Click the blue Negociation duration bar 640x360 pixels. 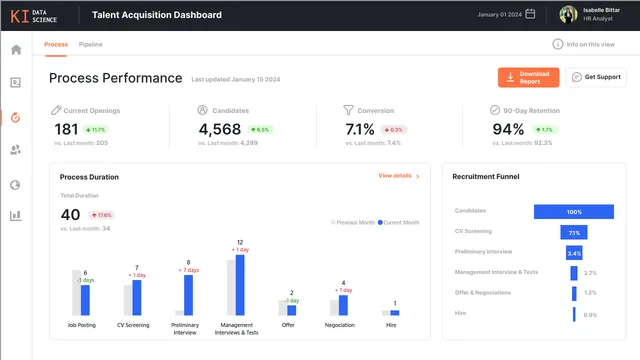coord(343,305)
